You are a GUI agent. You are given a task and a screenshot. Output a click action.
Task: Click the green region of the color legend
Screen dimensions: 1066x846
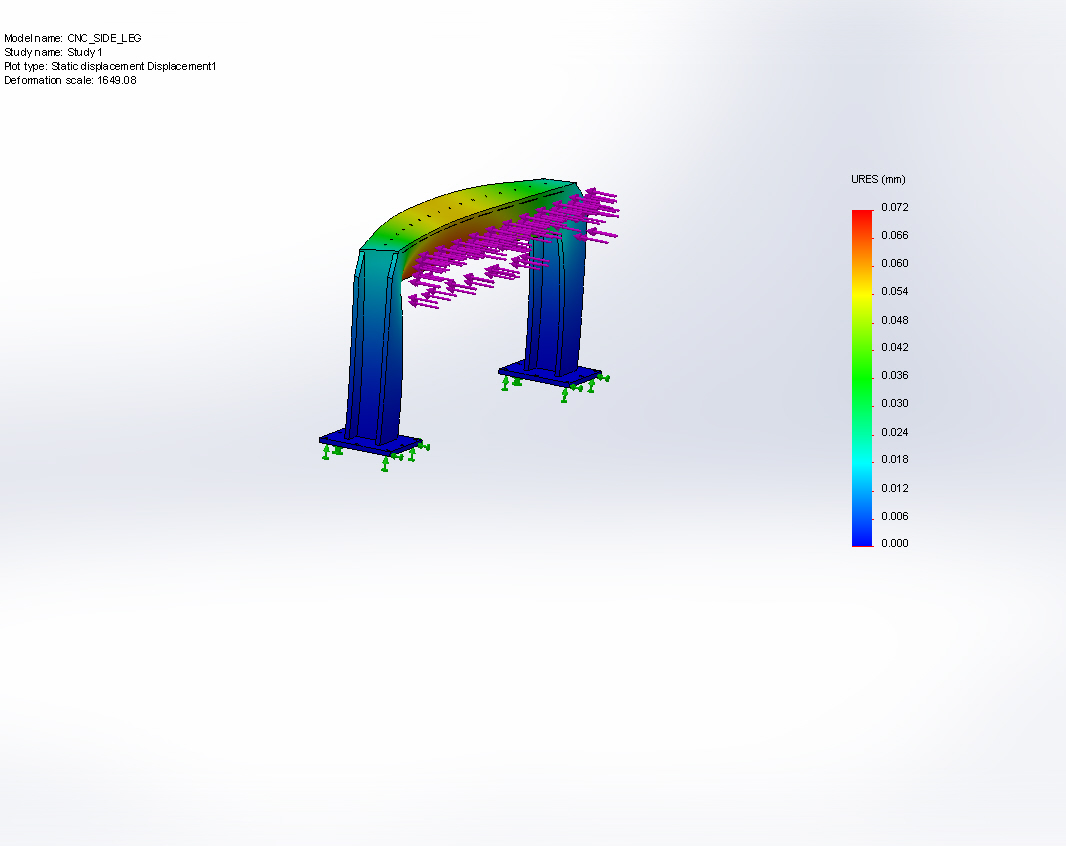pyautogui.click(x=862, y=376)
